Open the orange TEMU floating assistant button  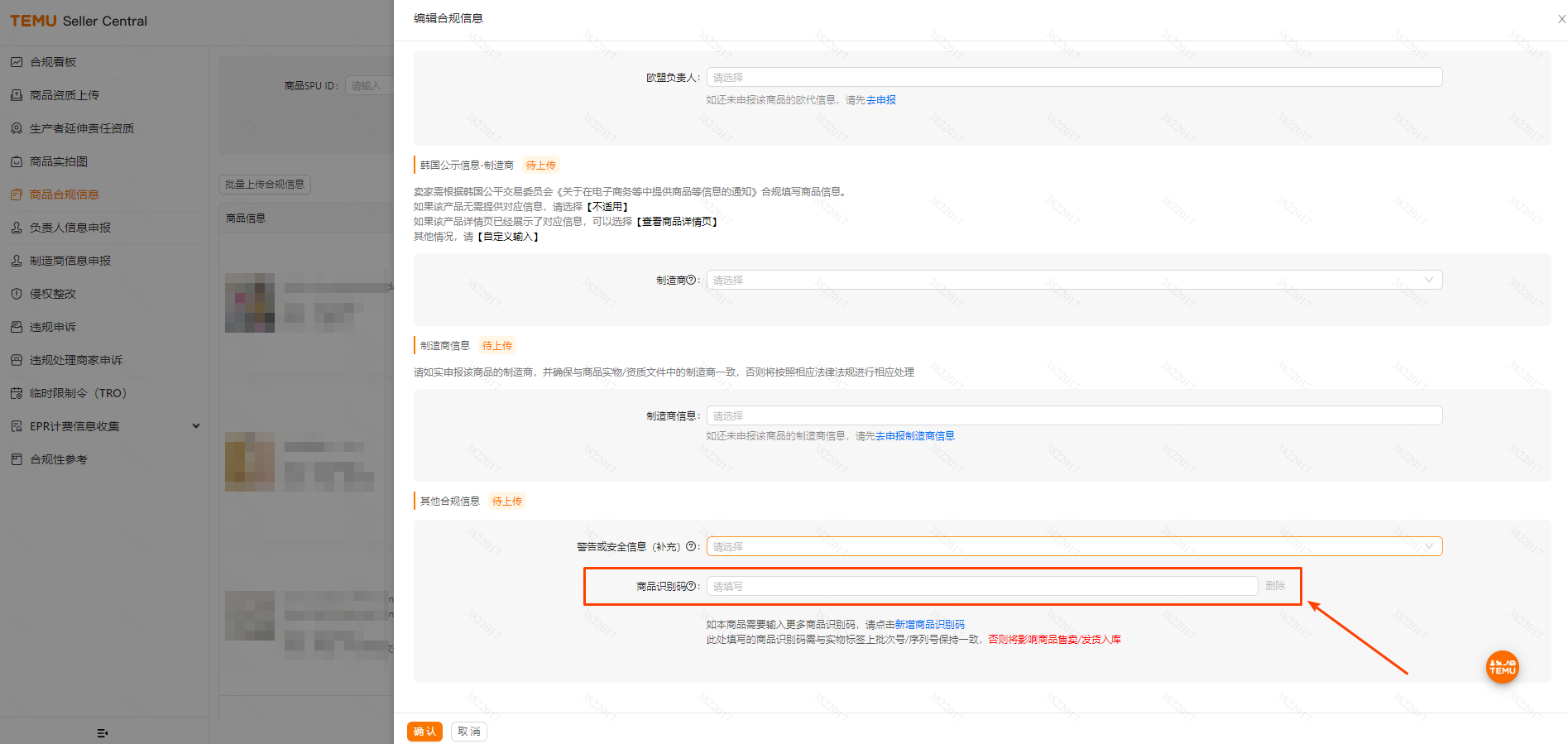click(1503, 667)
